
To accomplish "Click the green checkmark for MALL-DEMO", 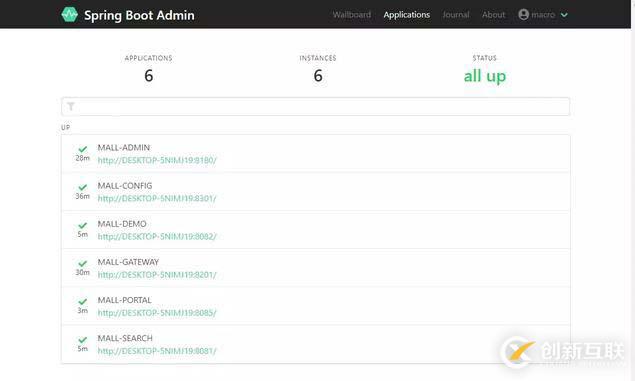I will 83,225.
